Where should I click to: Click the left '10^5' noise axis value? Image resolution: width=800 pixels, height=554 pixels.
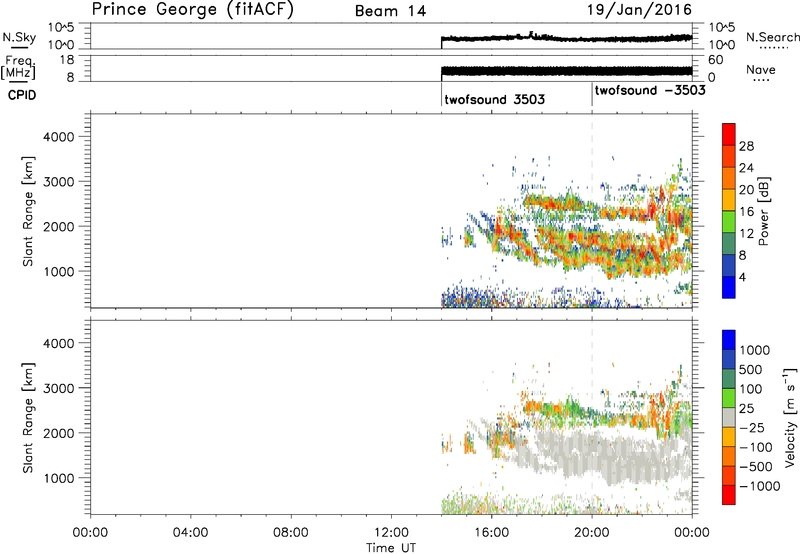pyautogui.click(x=61, y=28)
